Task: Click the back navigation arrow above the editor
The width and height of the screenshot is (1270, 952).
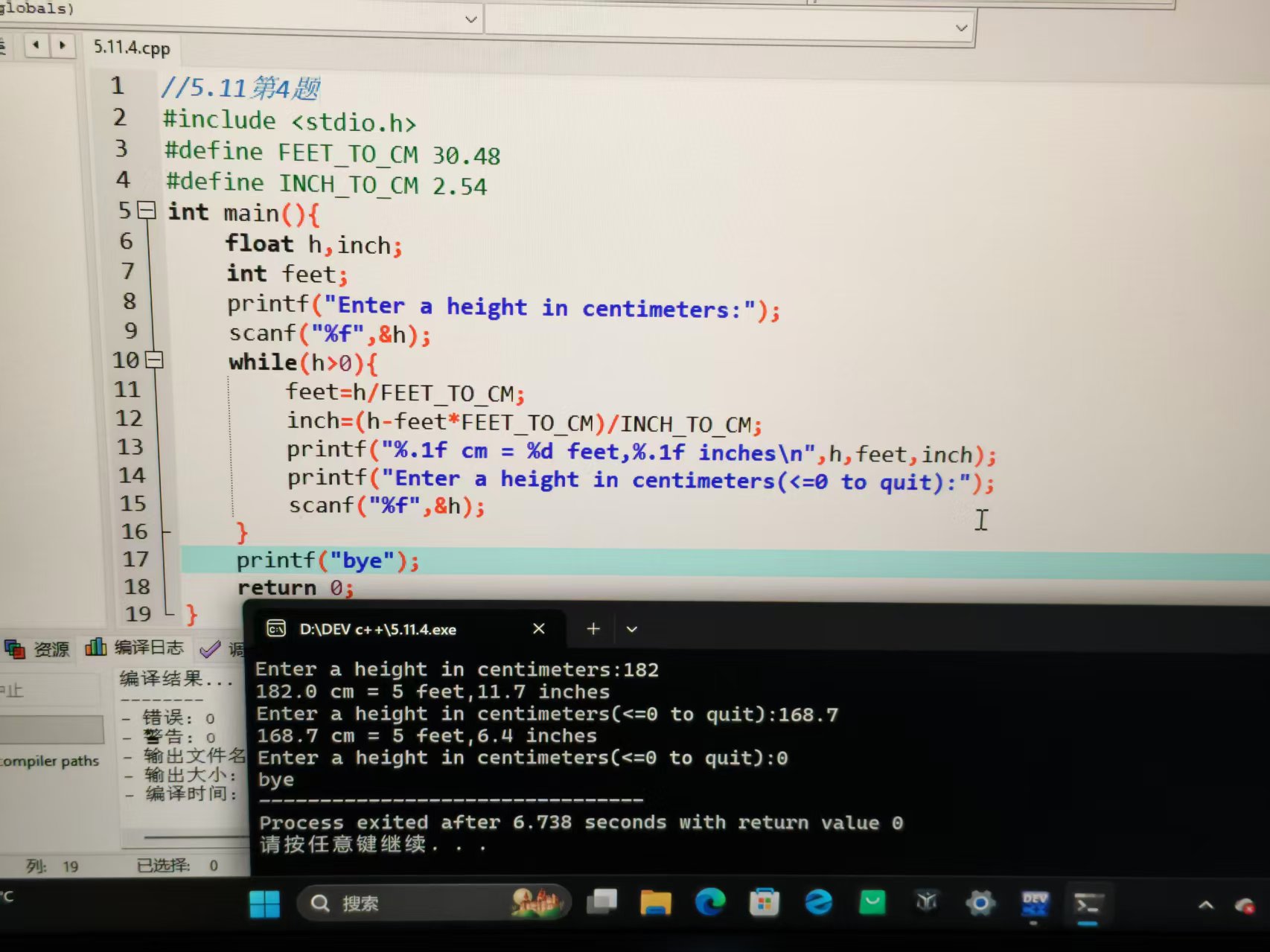Action: click(x=35, y=45)
